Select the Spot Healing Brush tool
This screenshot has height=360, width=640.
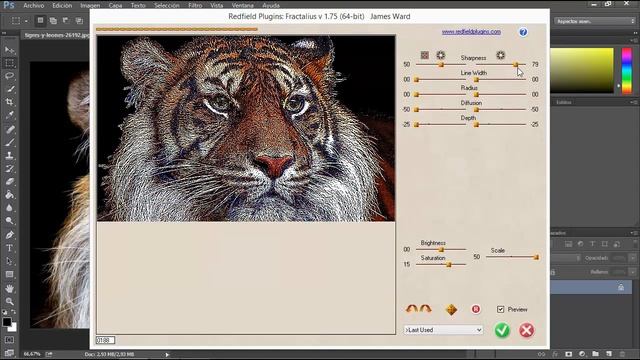(9, 129)
